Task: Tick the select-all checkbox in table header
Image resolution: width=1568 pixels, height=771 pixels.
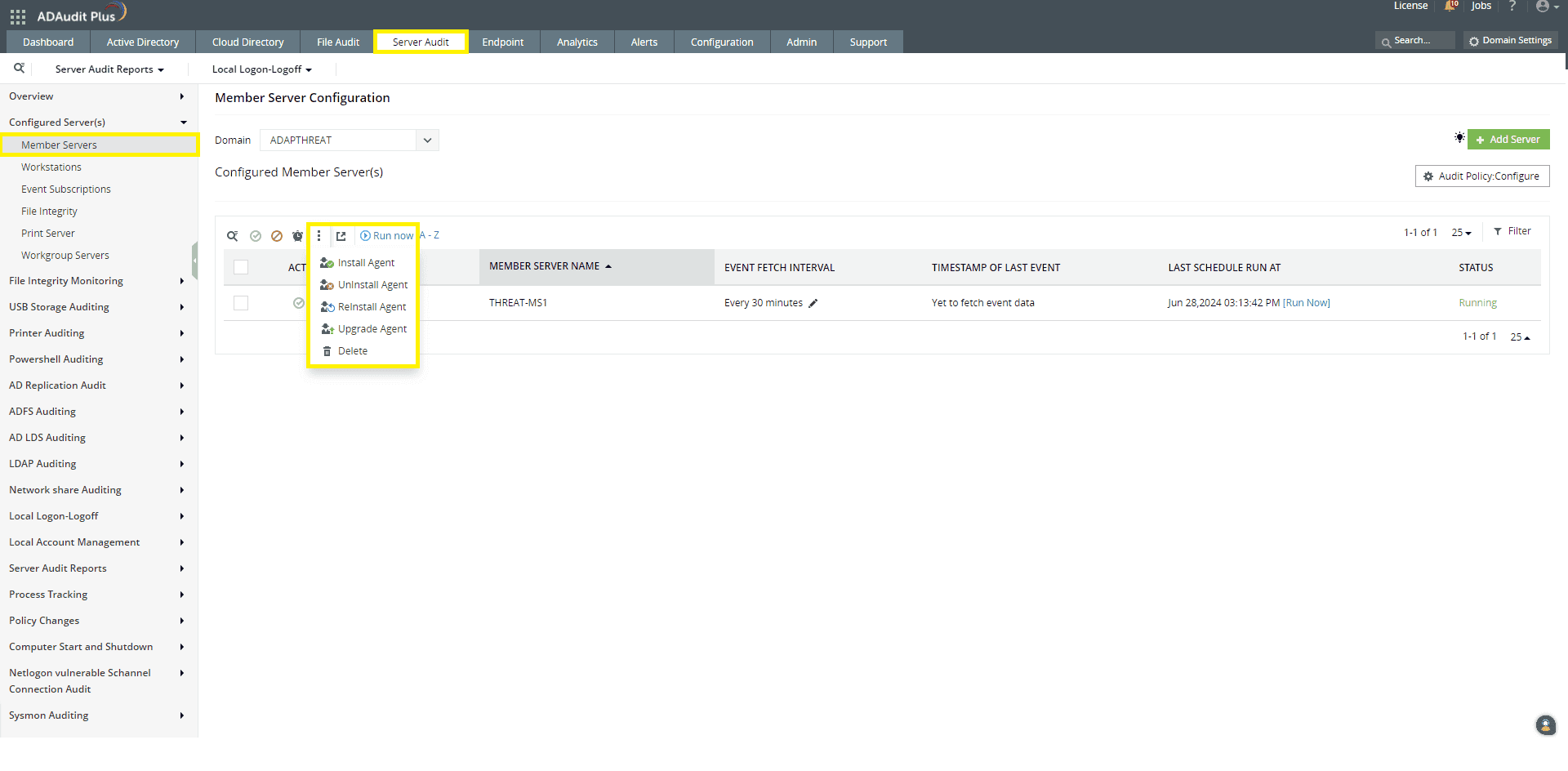Action: pos(241,267)
